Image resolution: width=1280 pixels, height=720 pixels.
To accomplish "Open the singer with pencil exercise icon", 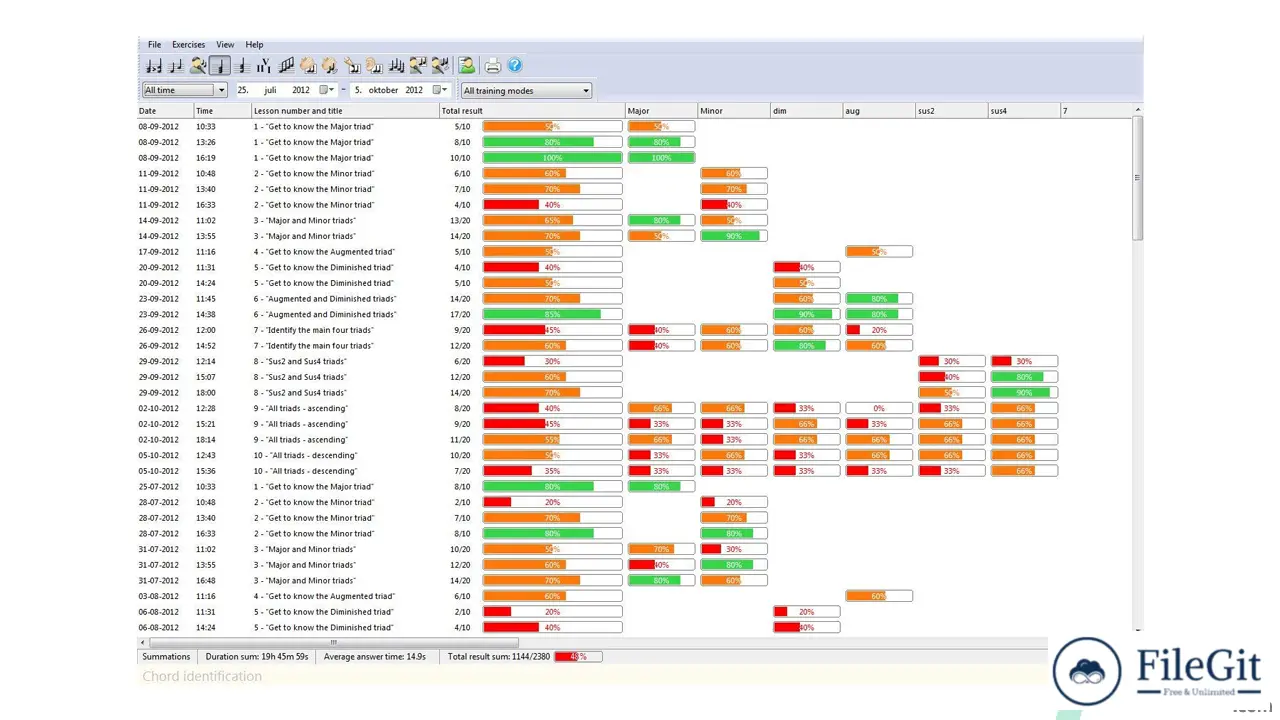I will [x=440, y=66].
